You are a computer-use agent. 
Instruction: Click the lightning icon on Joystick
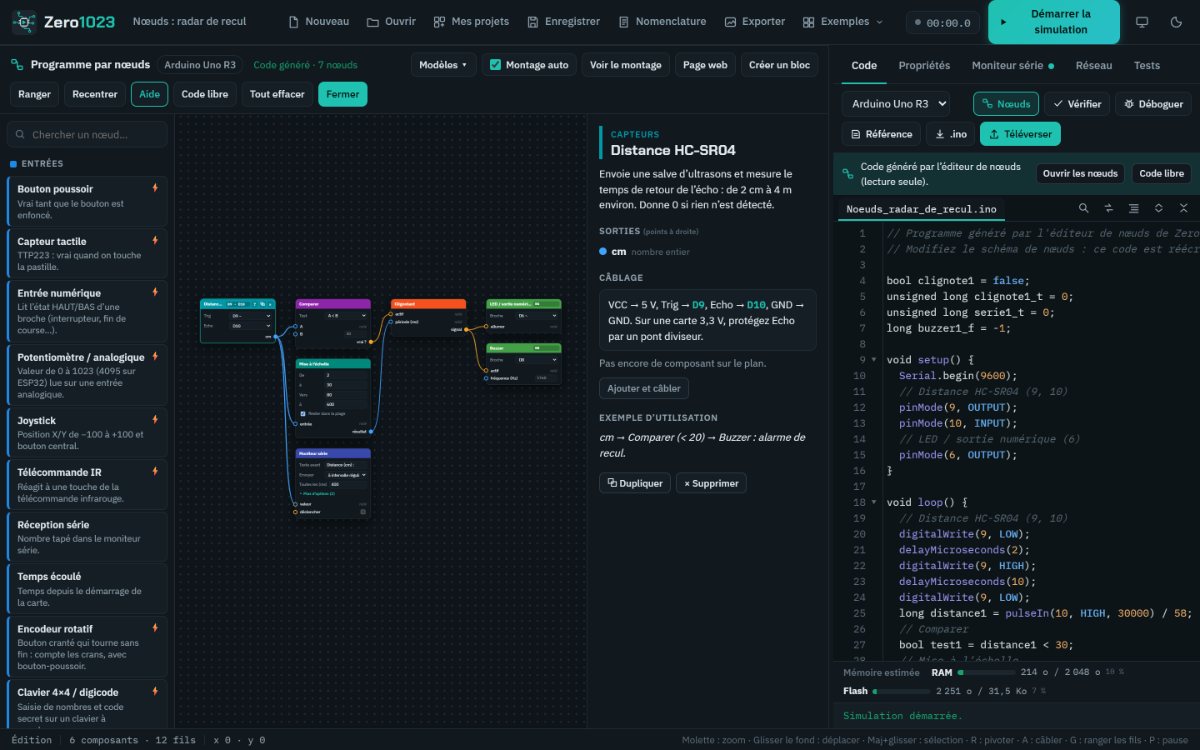(x=155, y=420)
